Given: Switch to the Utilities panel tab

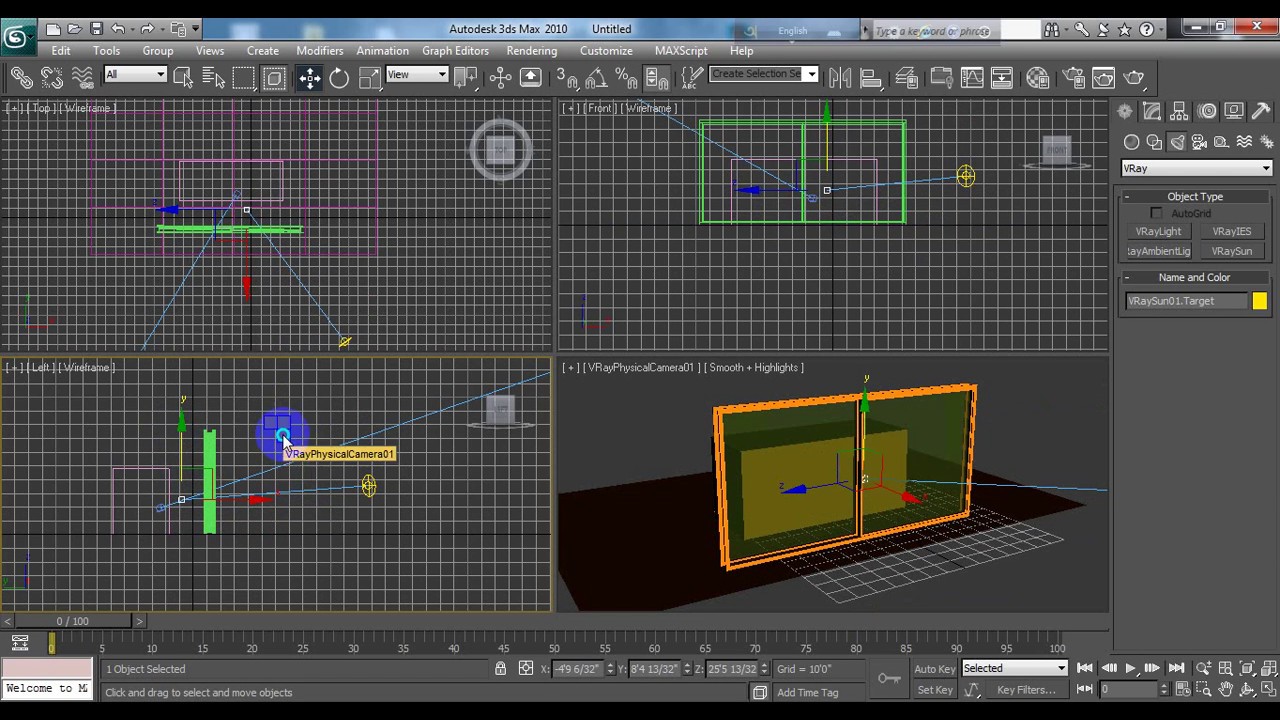Looking at the screenshot, I should [1261, 112].
